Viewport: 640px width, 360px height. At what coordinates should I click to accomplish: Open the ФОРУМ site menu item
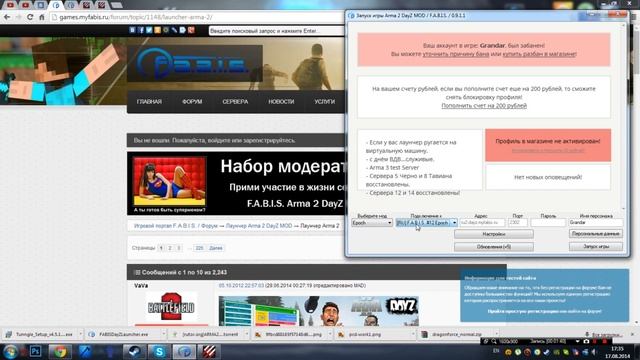tap(192, 102)
